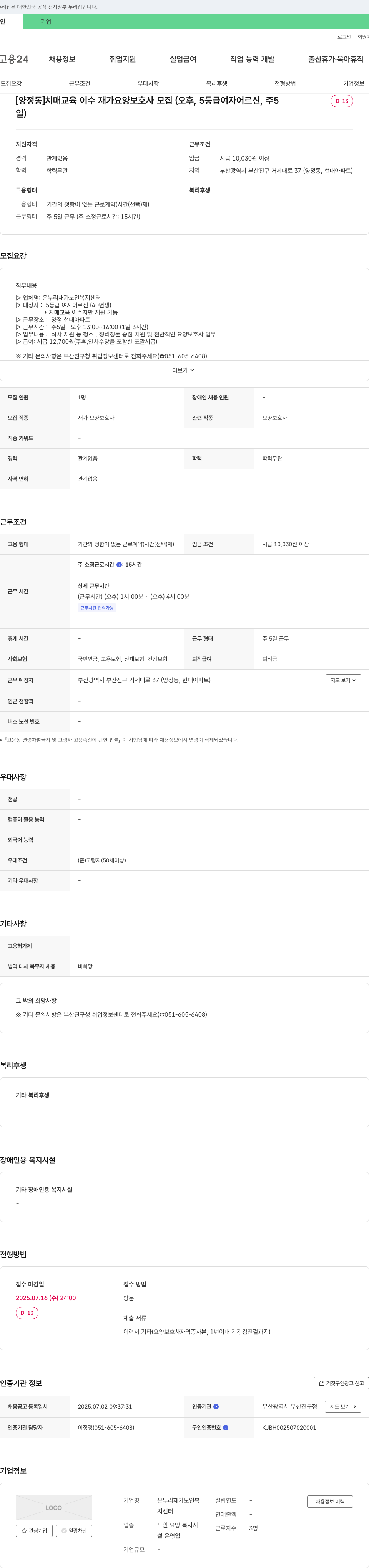Open 지도 보기 dropdown for 근무 예정지
369x1568 pixels.
pyautogui.click(x=343, y=680)
